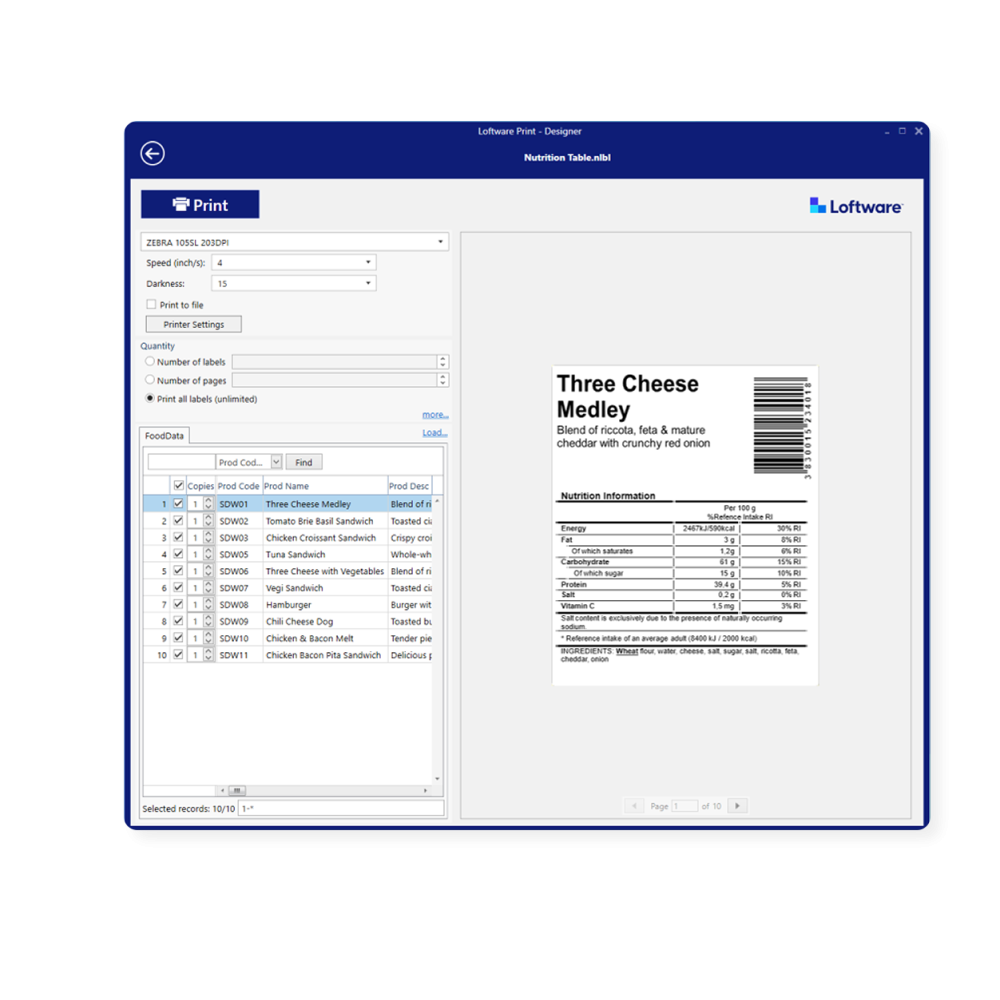This screenshot has height=1000, width=1000.
Task: Enable the Print to file checkbox
Action: [x=151, y=305]
